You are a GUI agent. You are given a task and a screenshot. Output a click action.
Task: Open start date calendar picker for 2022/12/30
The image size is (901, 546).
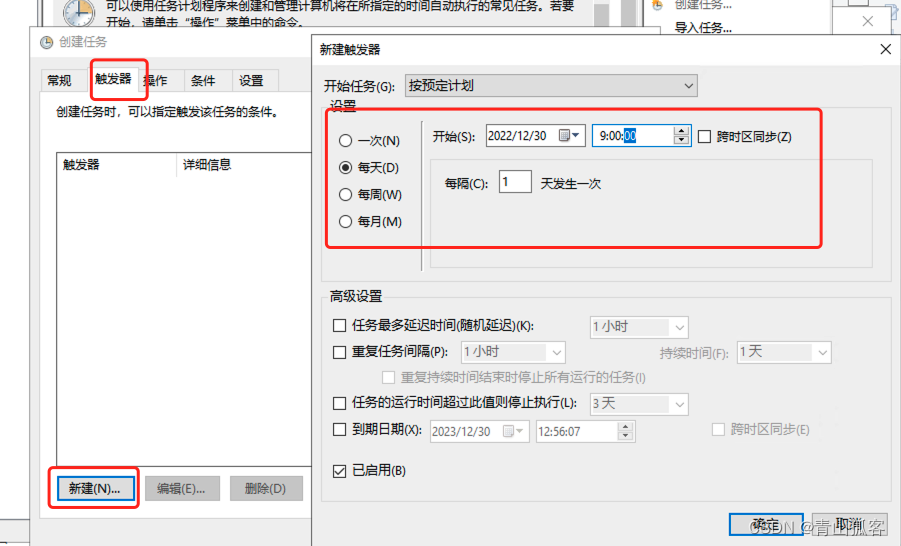coord(569,135)
